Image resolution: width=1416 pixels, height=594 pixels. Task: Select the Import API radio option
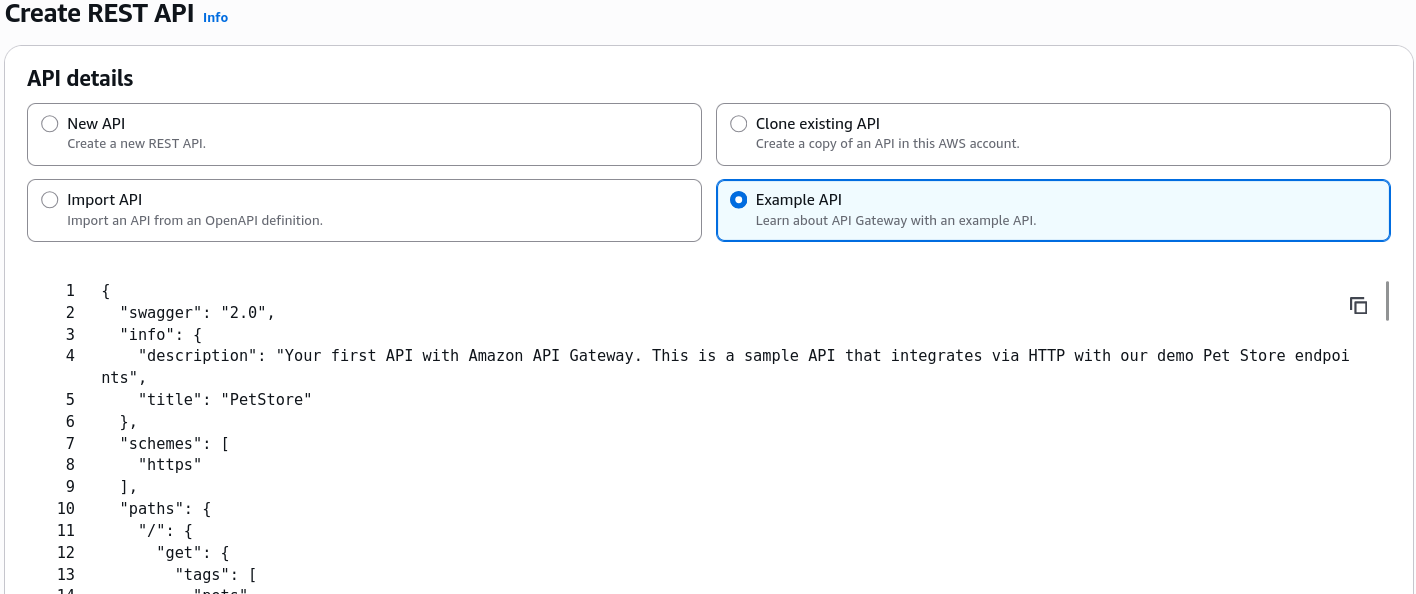coord(50,200)
